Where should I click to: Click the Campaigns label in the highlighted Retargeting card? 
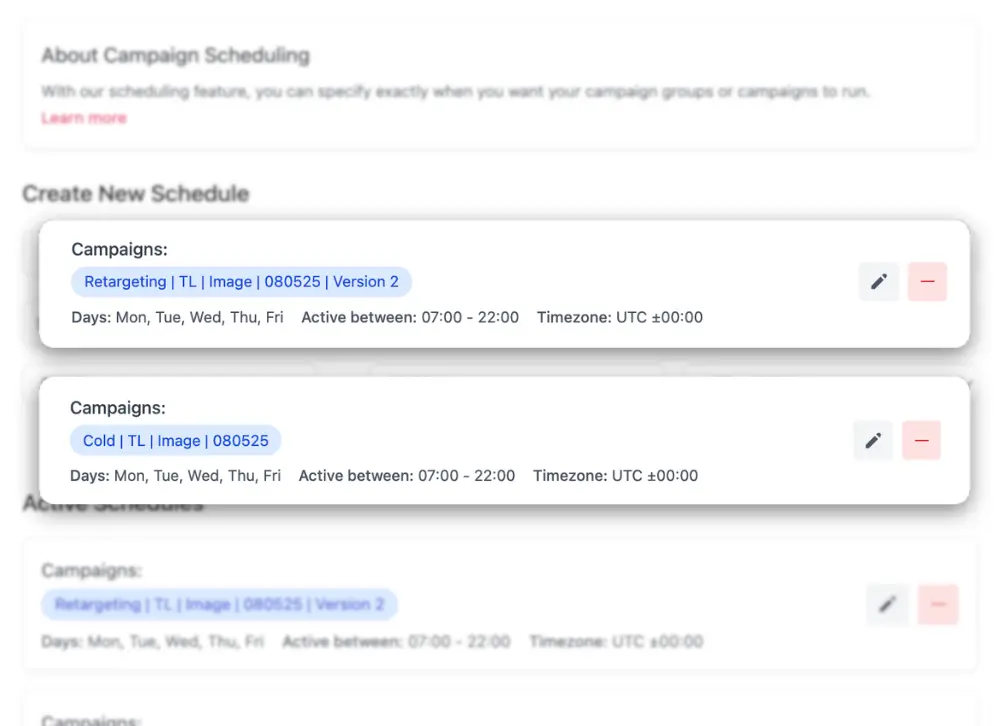(x=119, y=249)
